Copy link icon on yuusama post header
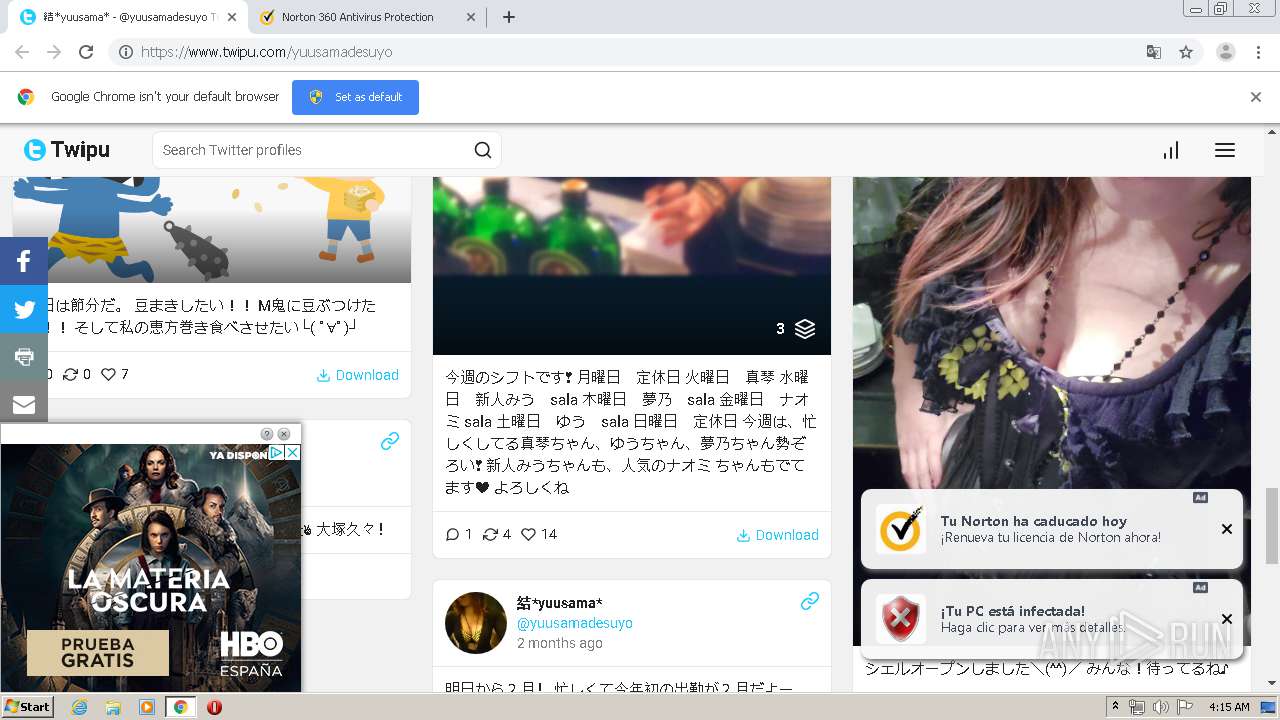The height and width of the screenshot is (720, 1280). coord(810,601)
